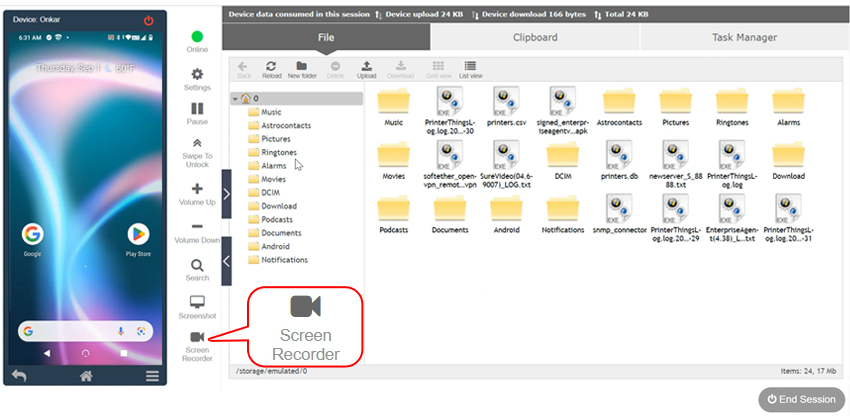The width and height of the screenshot is (850, 418).
Task: Select PrinterThingsLog.log file
Action: point(732,164)
